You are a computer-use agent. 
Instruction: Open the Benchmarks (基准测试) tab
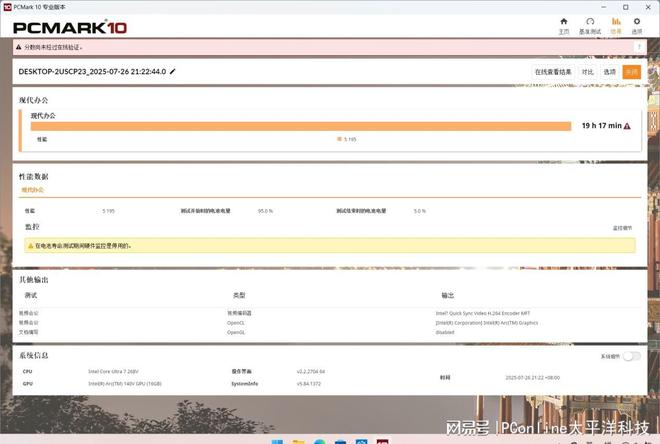[x=590, y=26]
